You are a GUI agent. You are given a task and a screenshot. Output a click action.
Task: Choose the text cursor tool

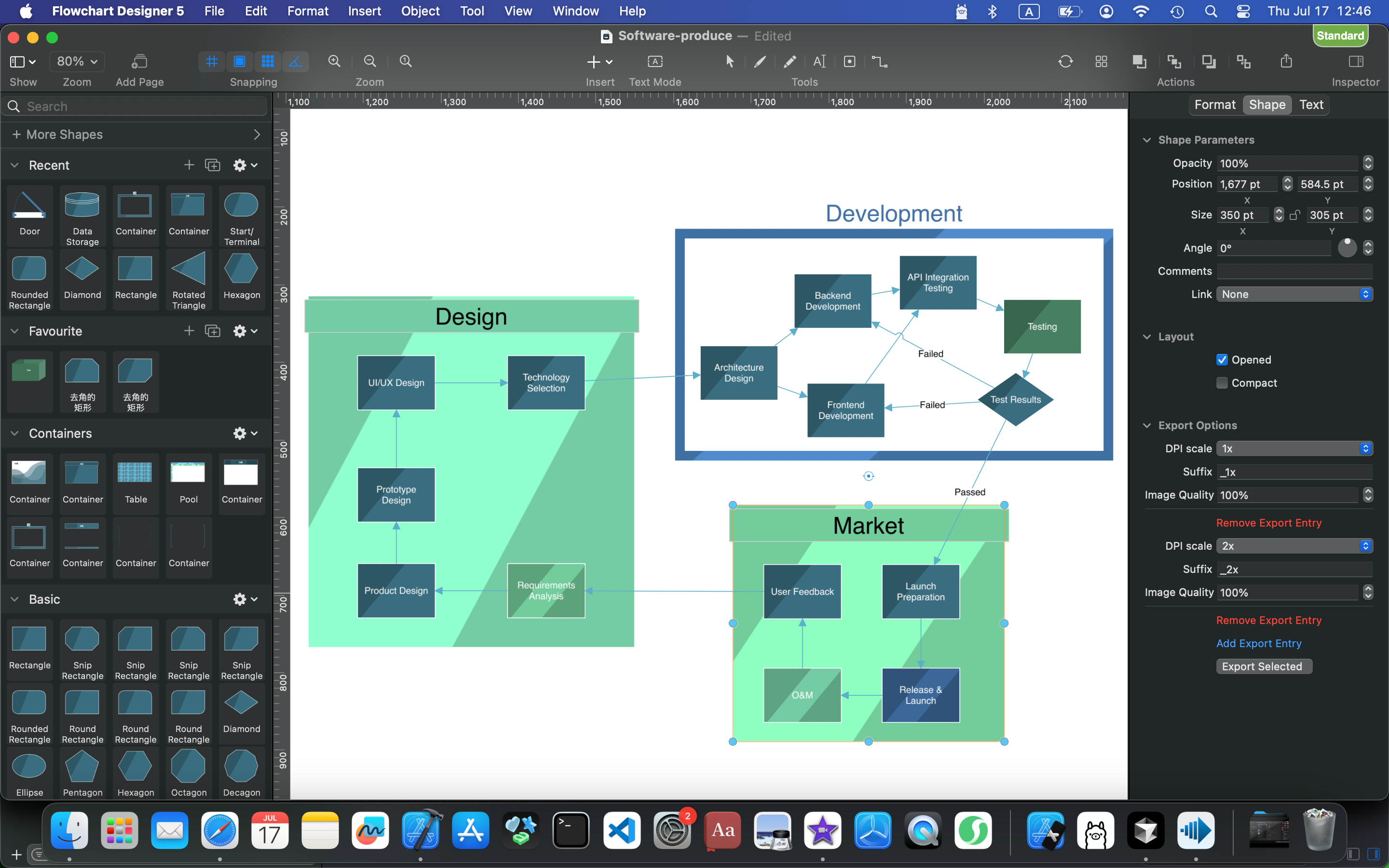coord(819,61)
